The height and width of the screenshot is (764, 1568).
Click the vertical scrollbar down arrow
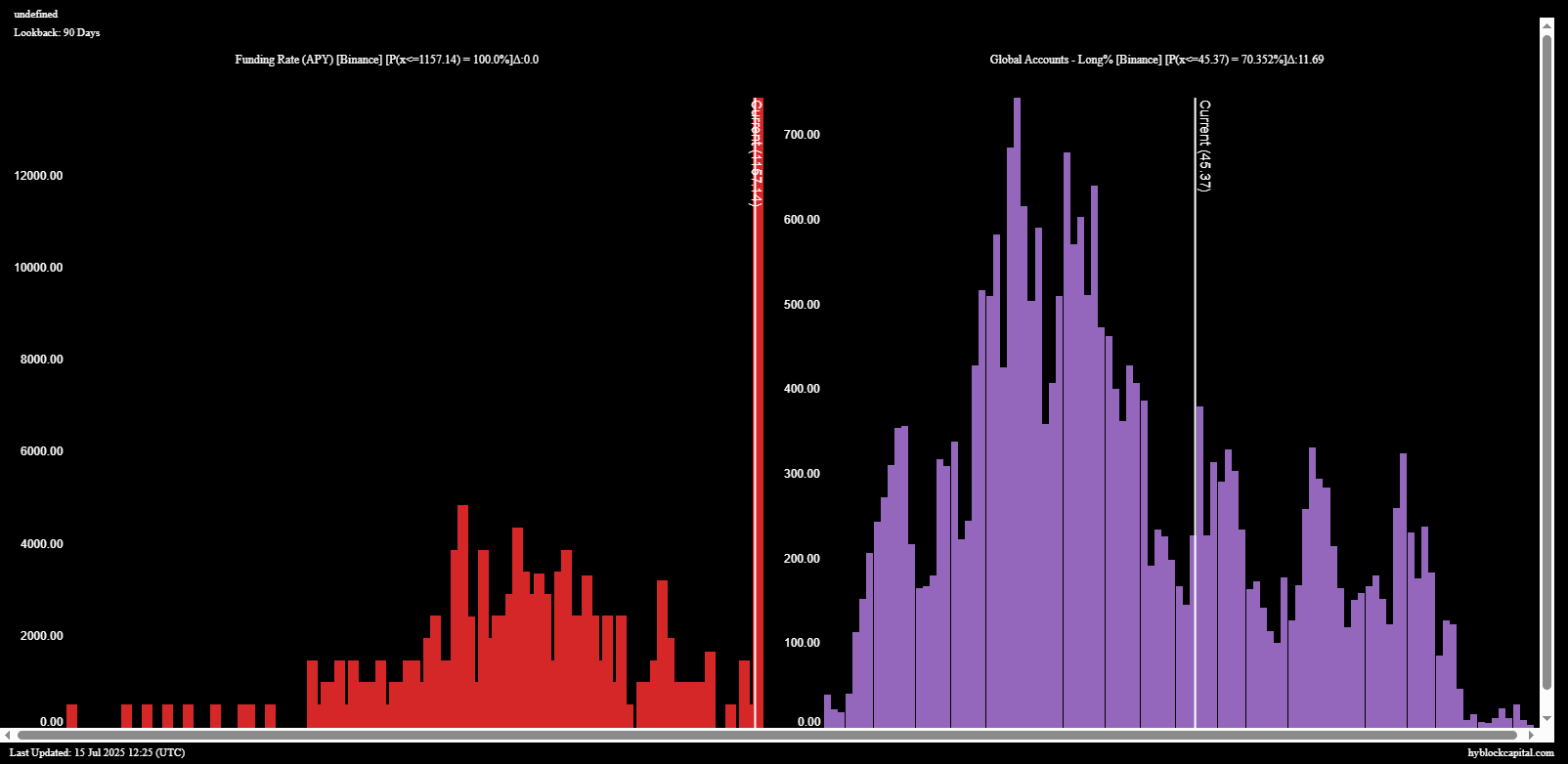pos(1546,719)
